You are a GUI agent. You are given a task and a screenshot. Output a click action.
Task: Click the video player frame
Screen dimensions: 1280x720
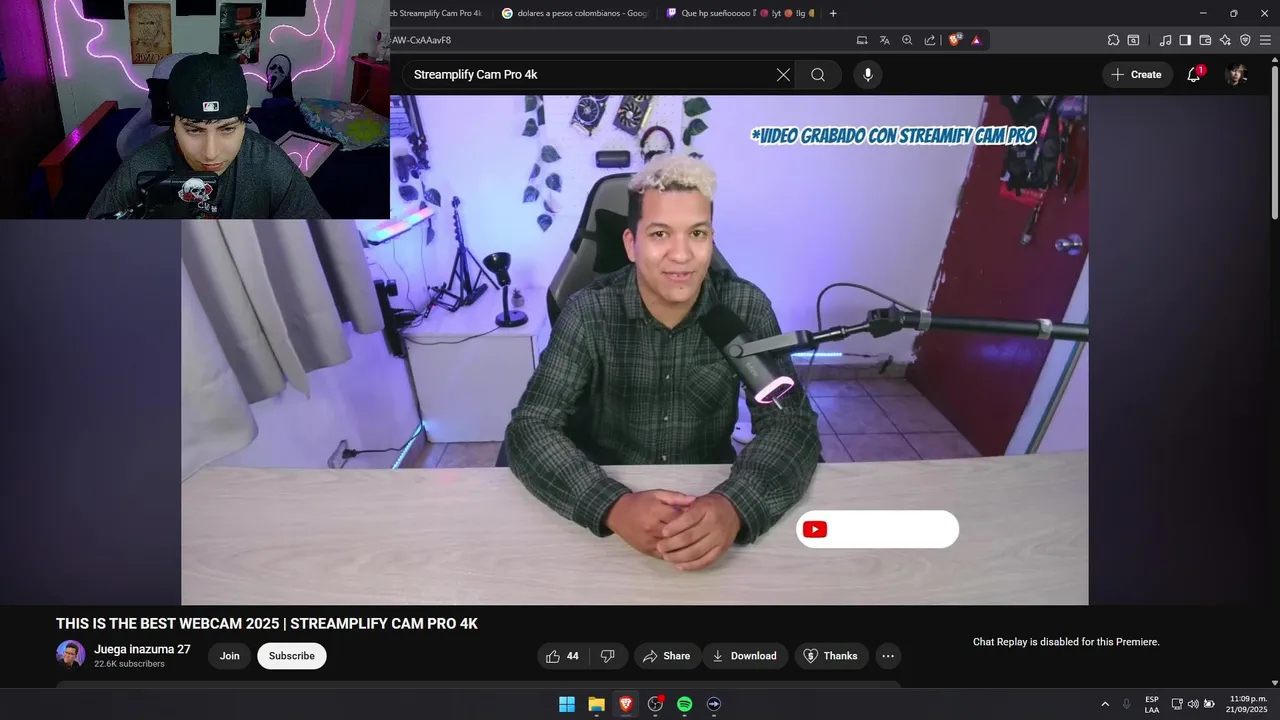[x=634, y=350]
